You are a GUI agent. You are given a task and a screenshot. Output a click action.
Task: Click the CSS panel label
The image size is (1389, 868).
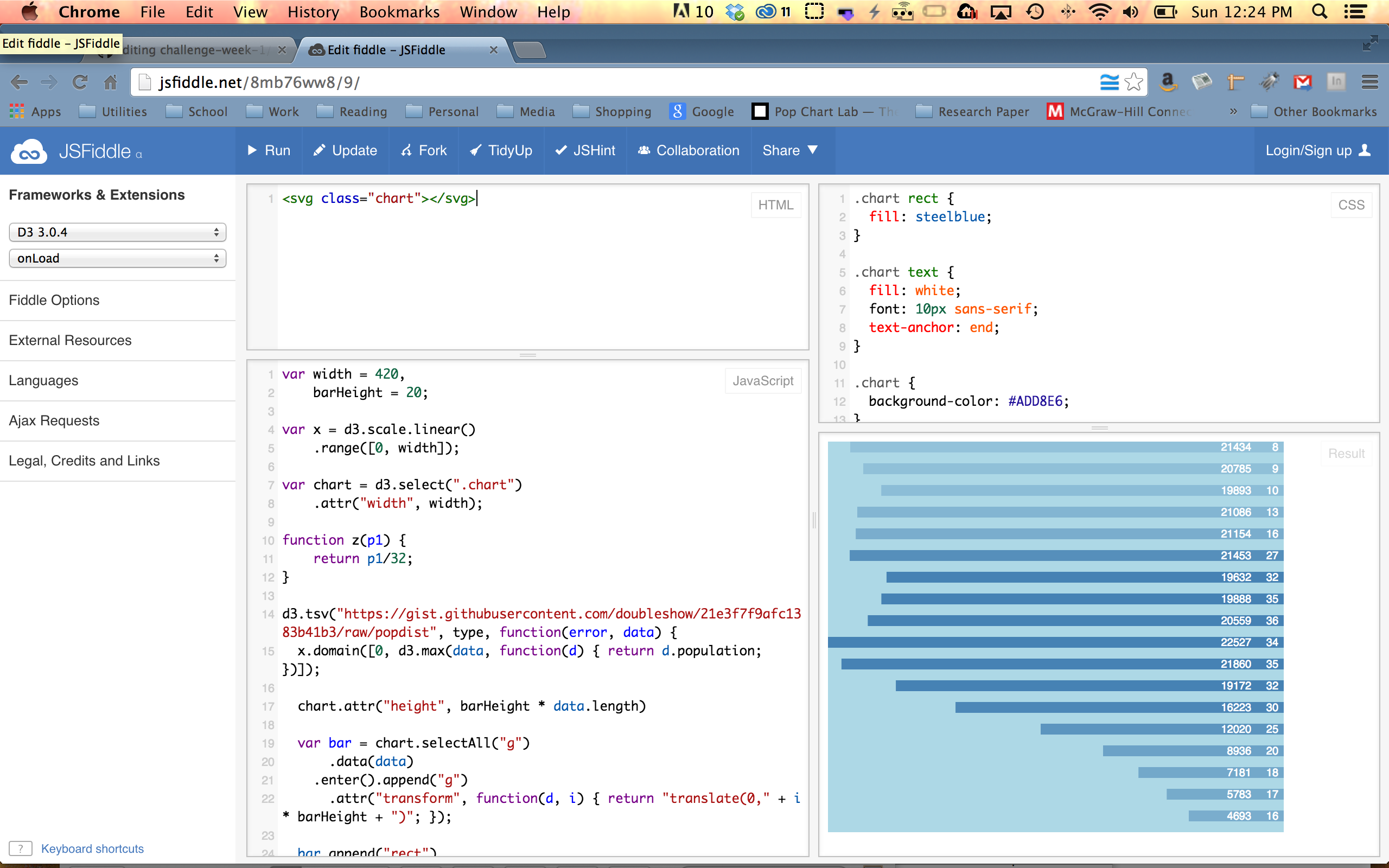point(1351,205)
